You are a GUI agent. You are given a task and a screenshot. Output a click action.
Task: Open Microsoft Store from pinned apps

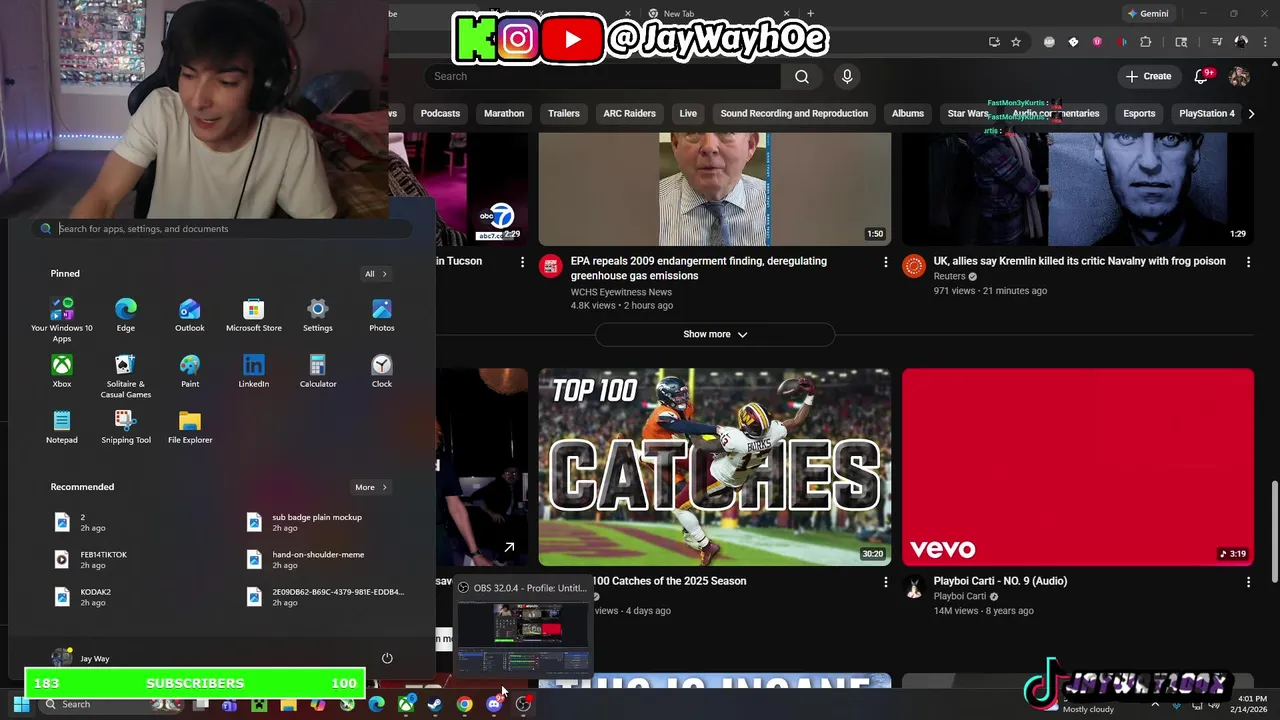(254, 315)
